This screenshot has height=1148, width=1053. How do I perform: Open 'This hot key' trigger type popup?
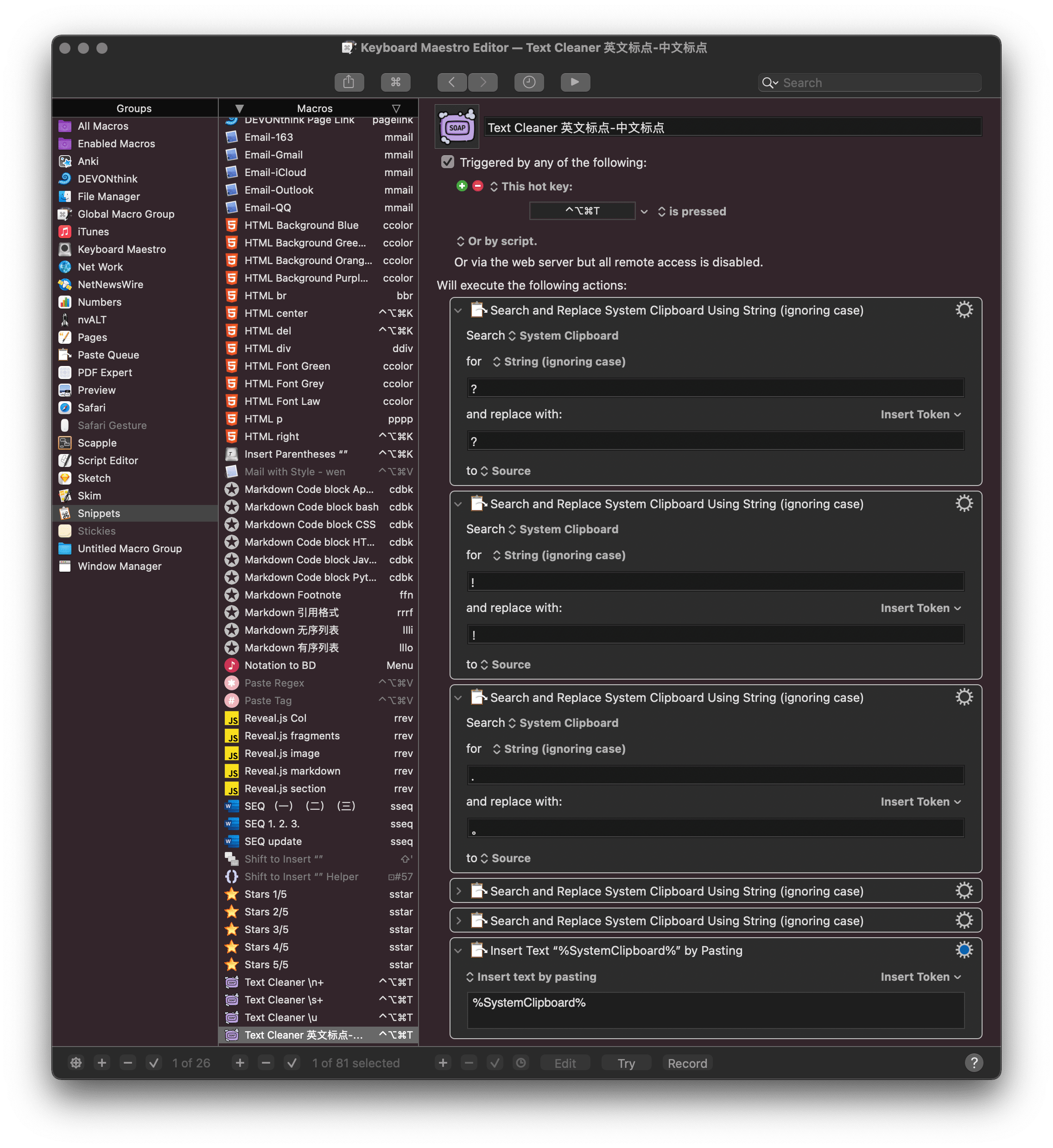coord(531,187)
